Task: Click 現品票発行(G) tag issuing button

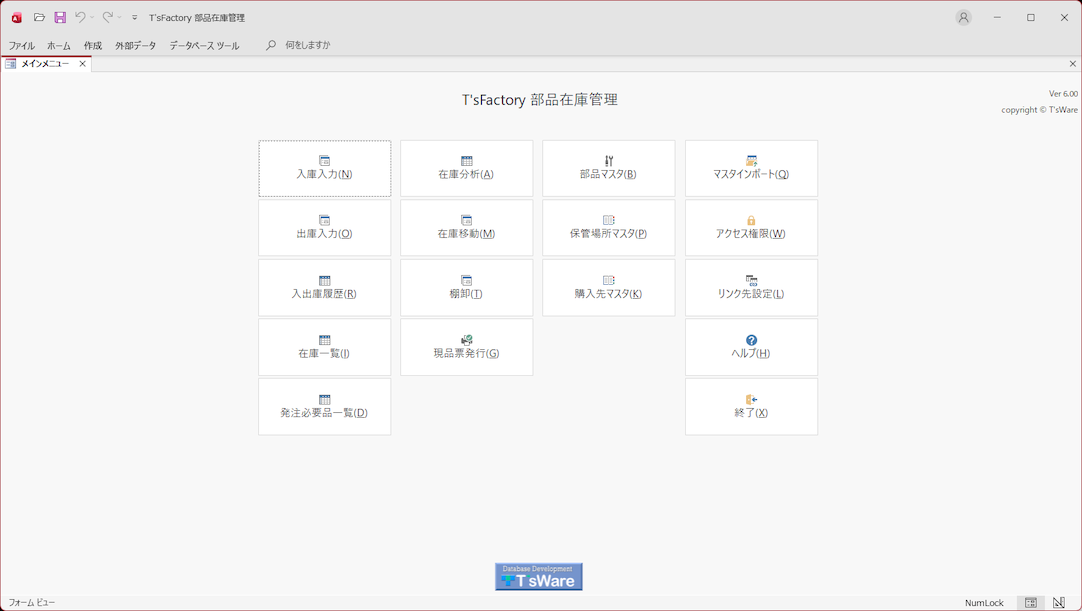Action: [466, 347]
